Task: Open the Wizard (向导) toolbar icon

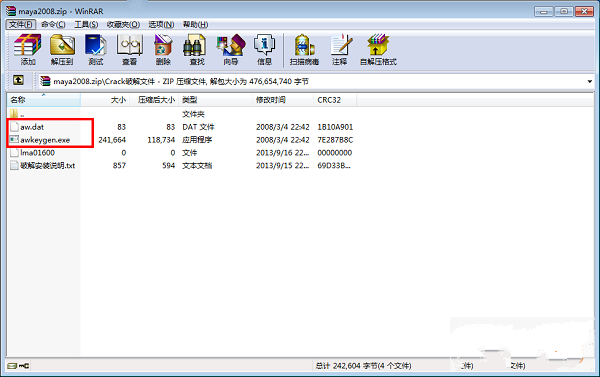Action: coord(231,49)
